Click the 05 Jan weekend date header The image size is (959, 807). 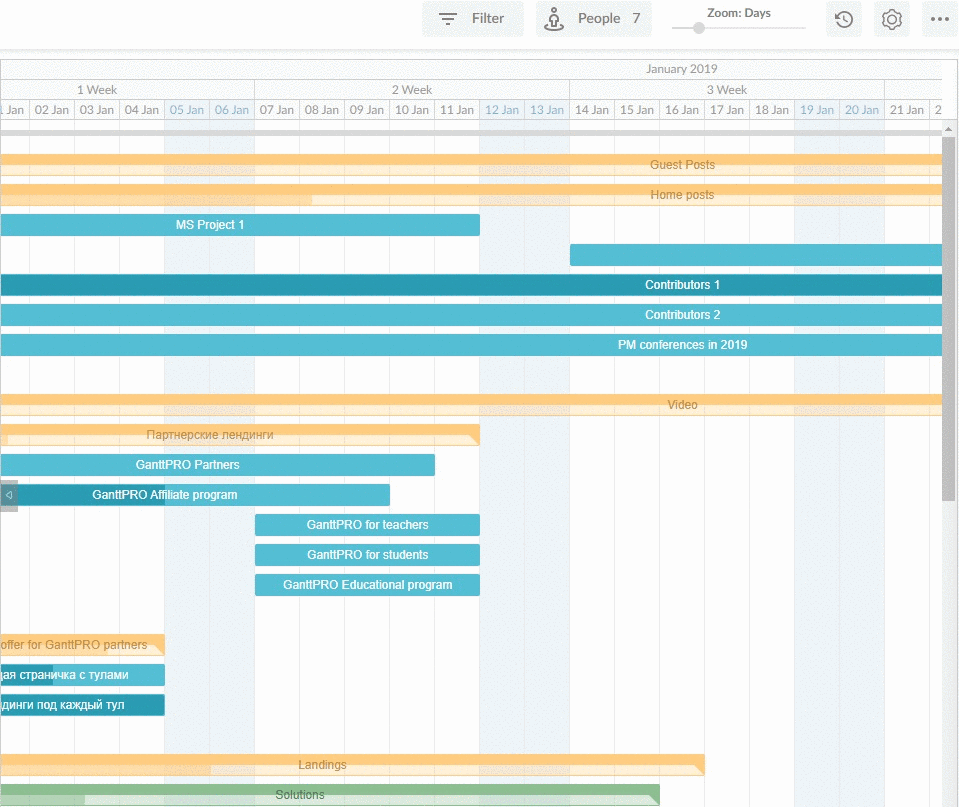tap(187, 110)
